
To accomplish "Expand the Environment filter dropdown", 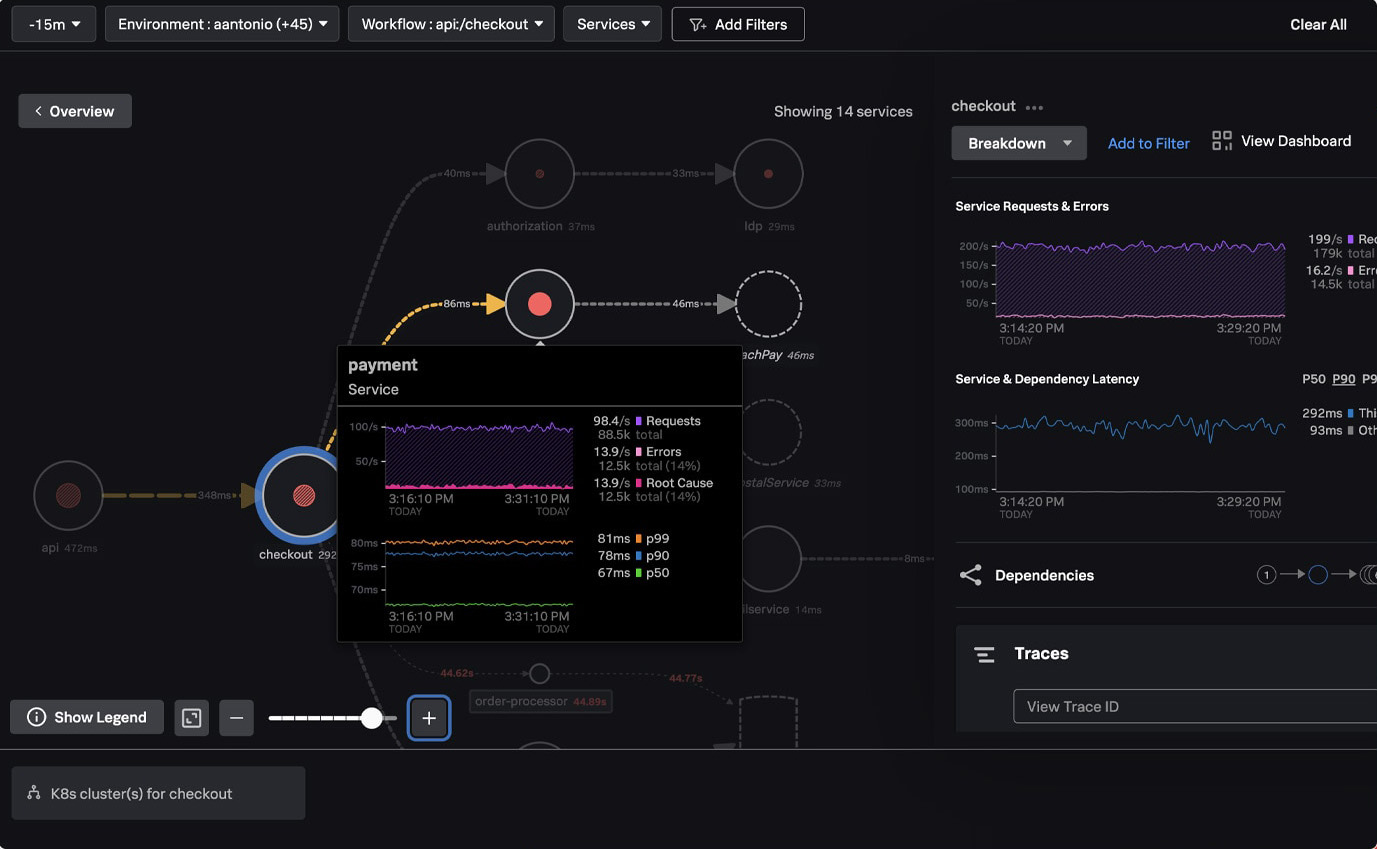I will point(222,24).
